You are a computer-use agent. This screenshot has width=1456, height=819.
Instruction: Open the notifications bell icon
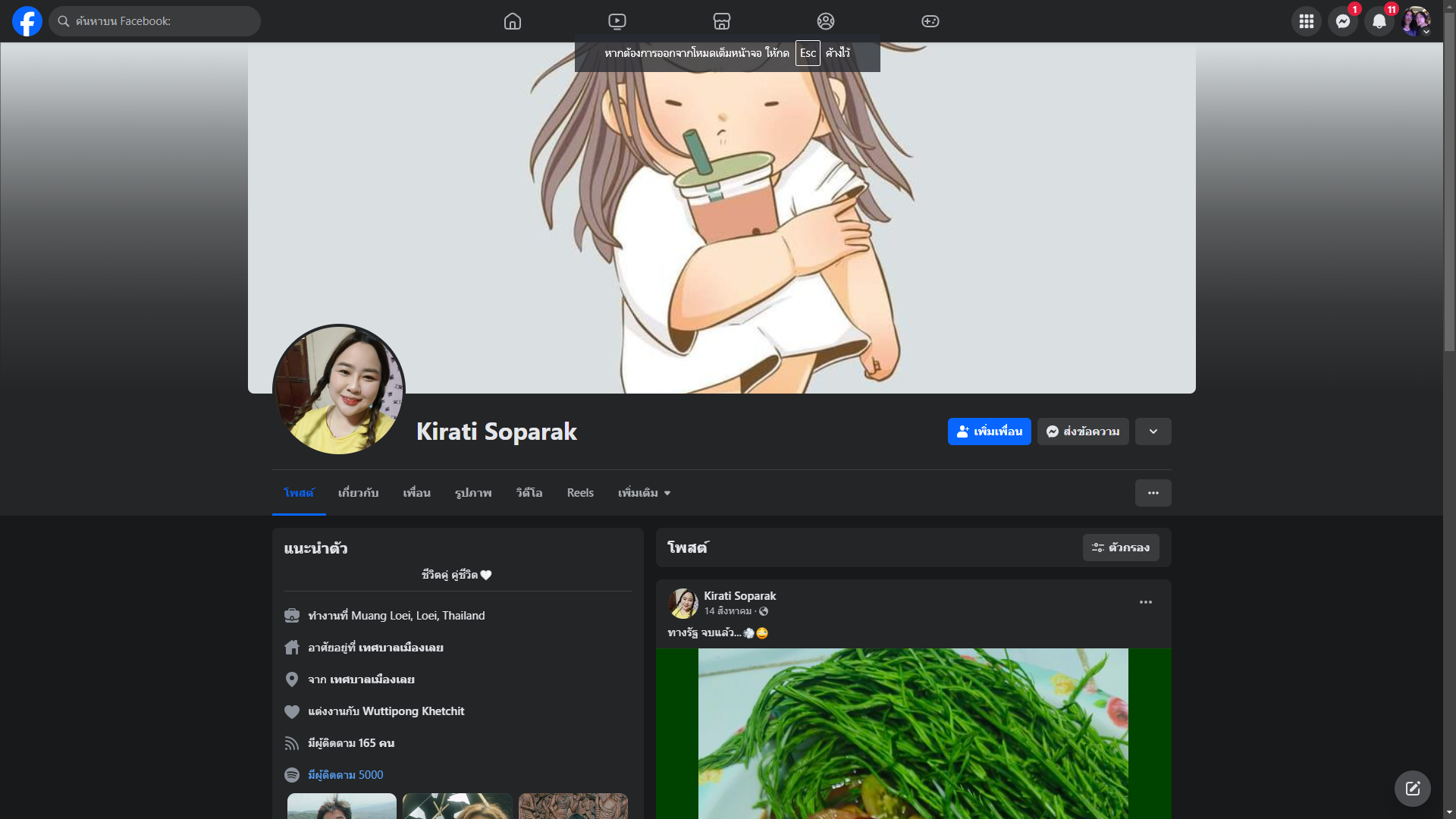point(1379,21)
